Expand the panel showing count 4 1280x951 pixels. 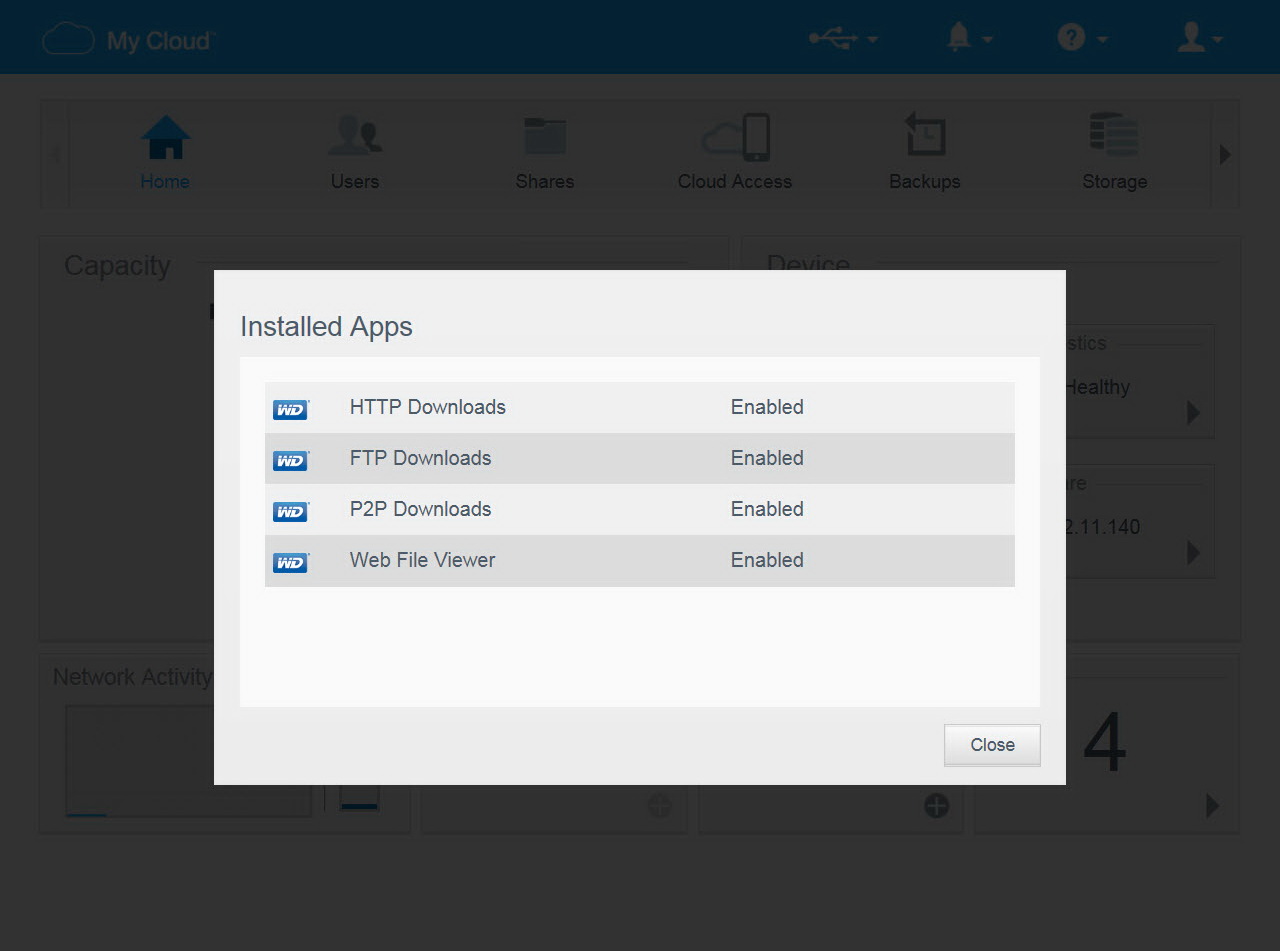click(x=1212, y=805)
